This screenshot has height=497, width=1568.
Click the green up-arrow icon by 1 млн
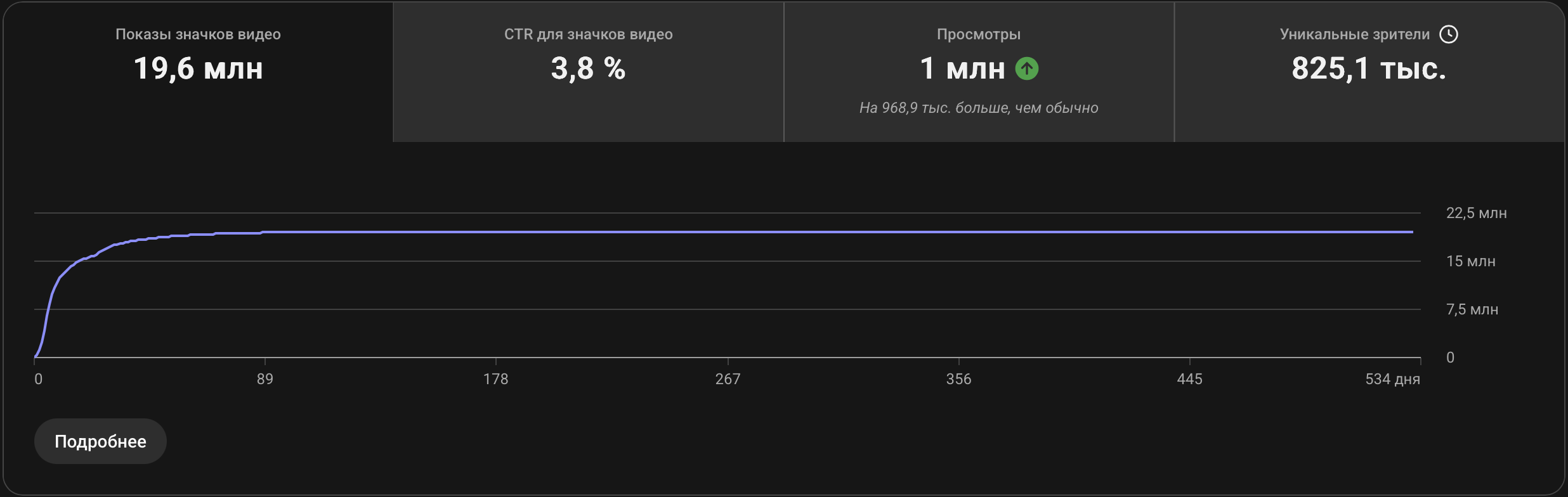(x=1027, y=68)
